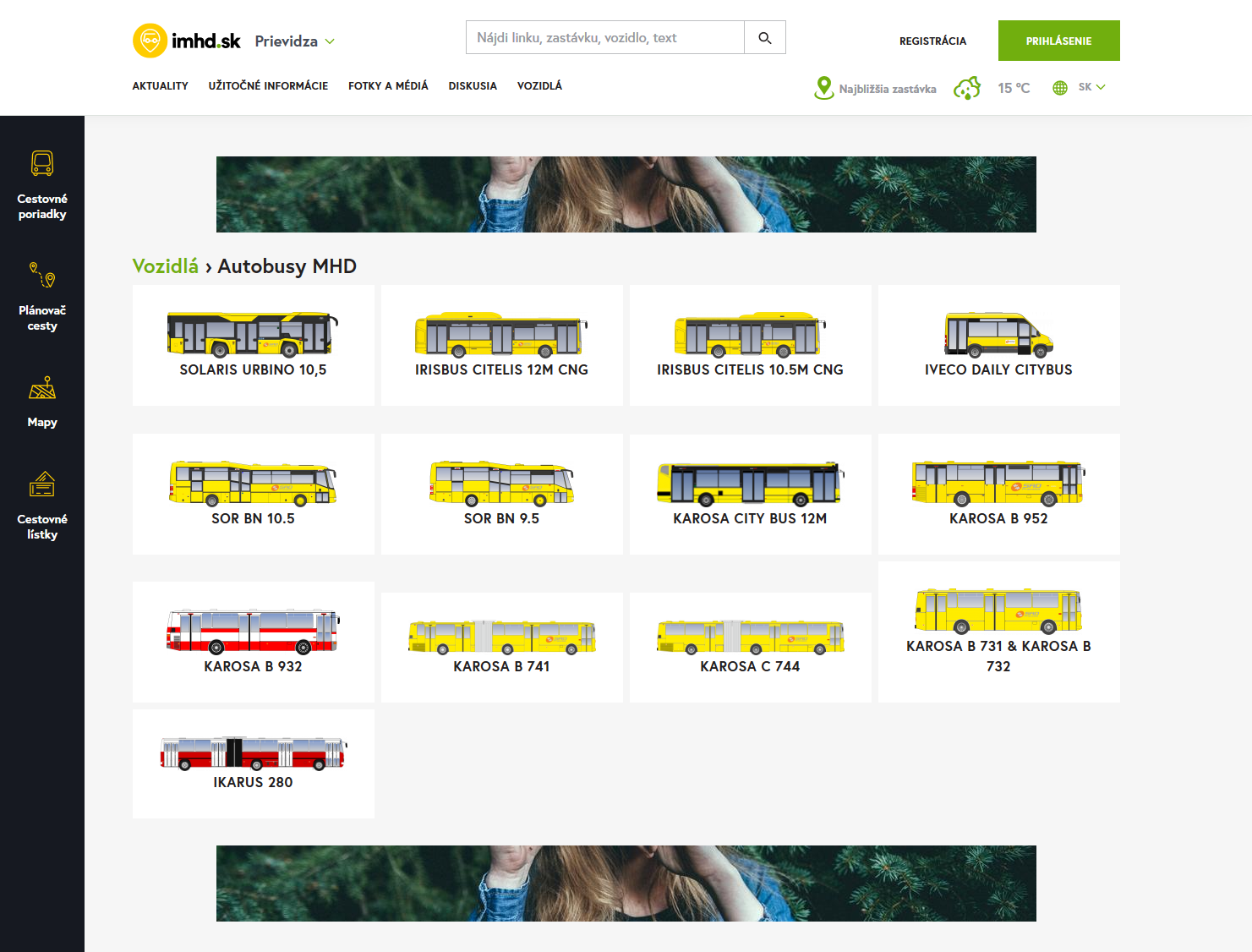Click the IVECO DAILY CITYBUS label
The image size is (1252, 952).
point(998,370)
